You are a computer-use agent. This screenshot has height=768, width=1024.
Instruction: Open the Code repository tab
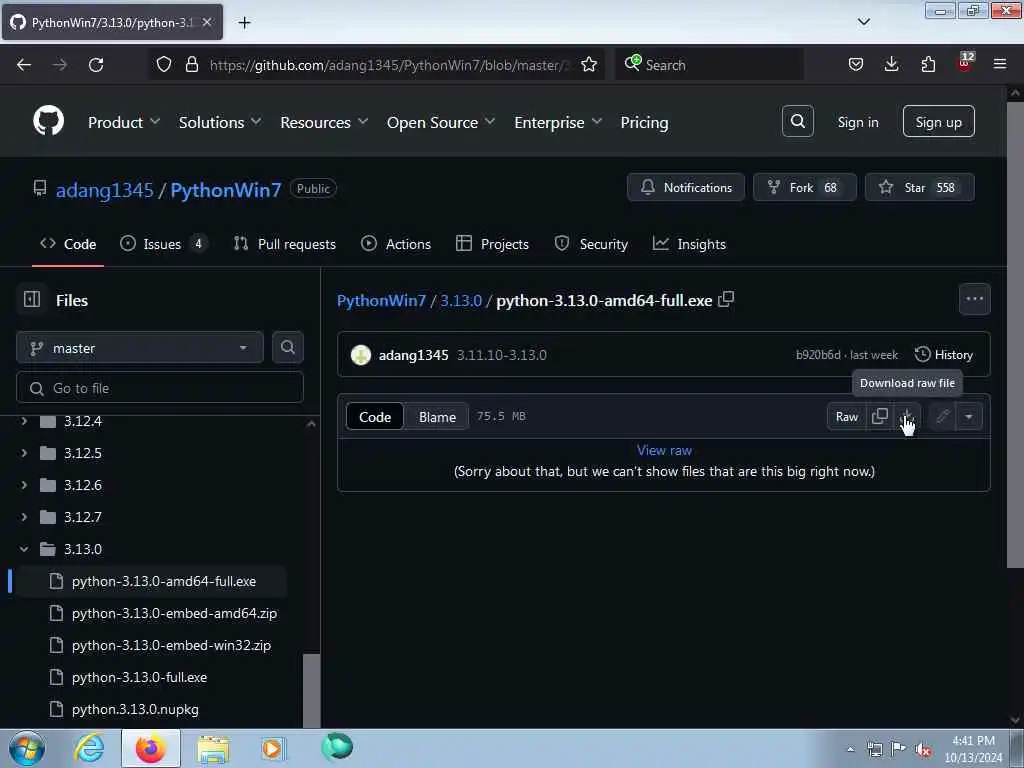point(68,244)
